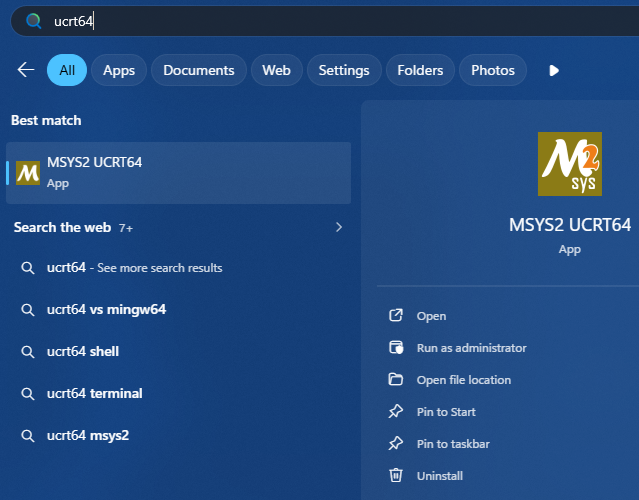This screenshot has width=639, height=500.
Task: Select the All filter tab
Action: (67, 70)
